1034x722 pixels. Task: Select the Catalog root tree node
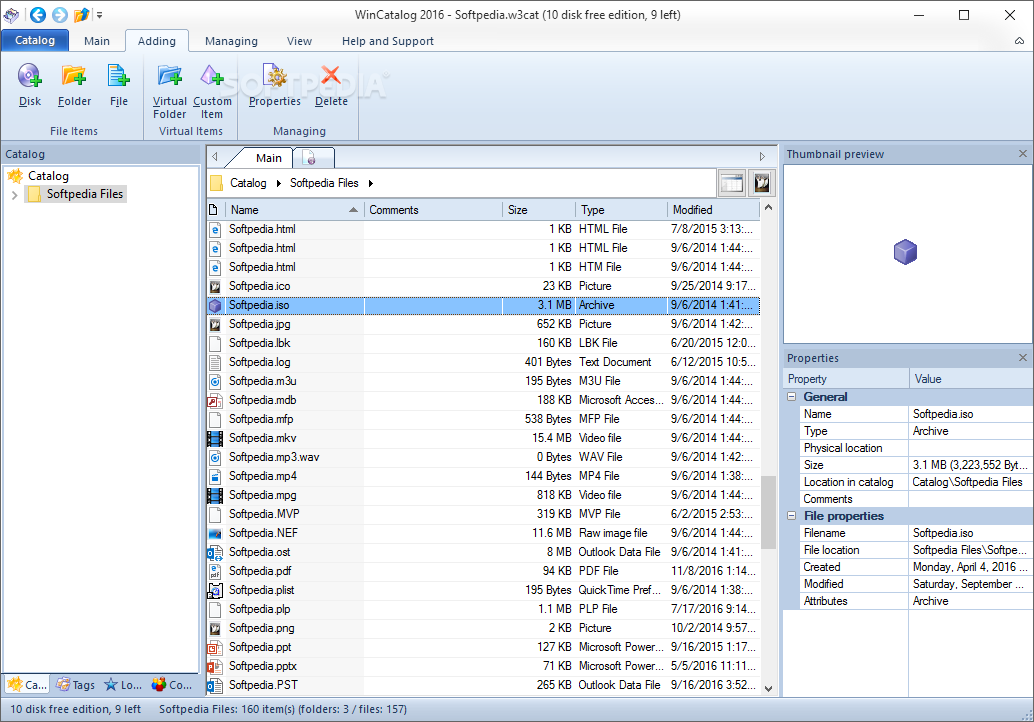tap(48, 176)
